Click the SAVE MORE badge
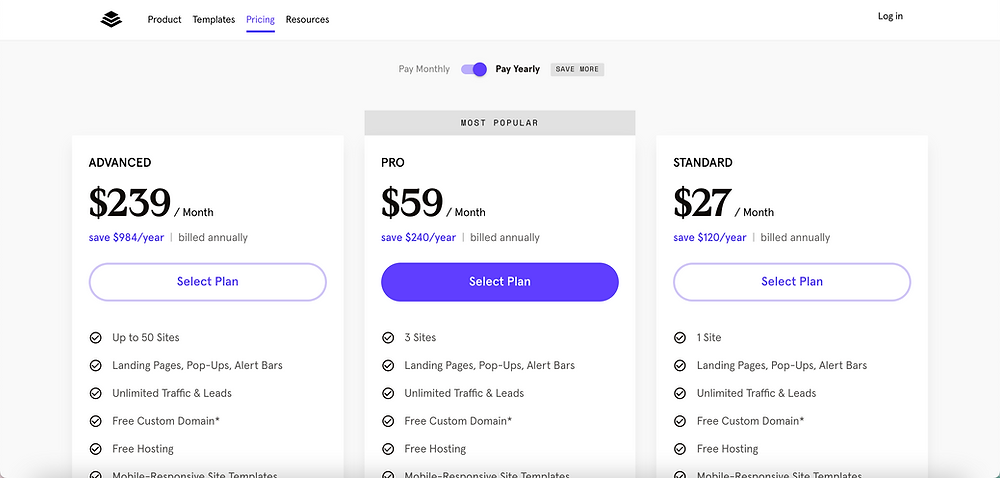1000x478 pixels. click(577, 69)
